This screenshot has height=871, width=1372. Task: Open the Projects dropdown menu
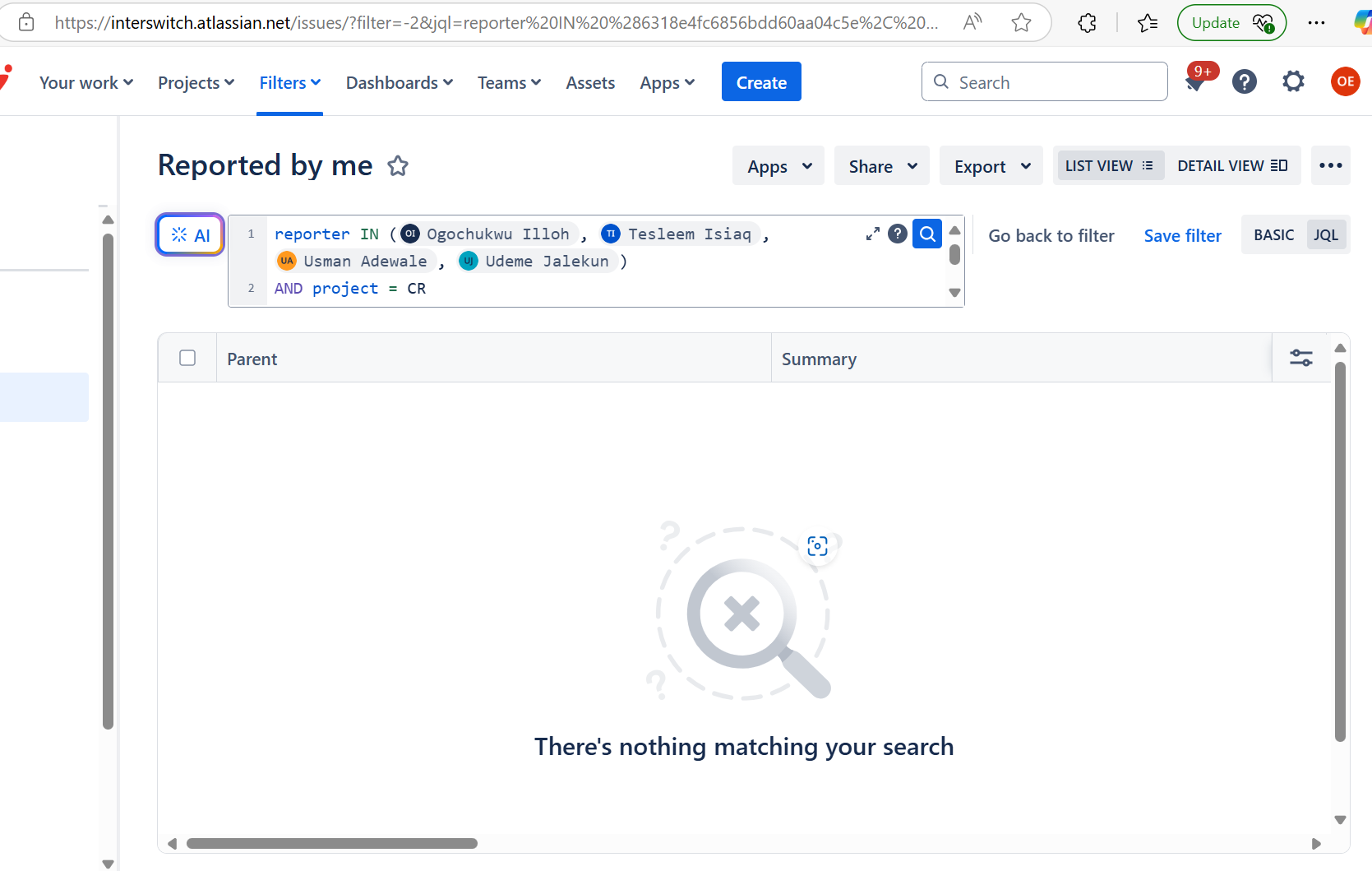point(196,82)
